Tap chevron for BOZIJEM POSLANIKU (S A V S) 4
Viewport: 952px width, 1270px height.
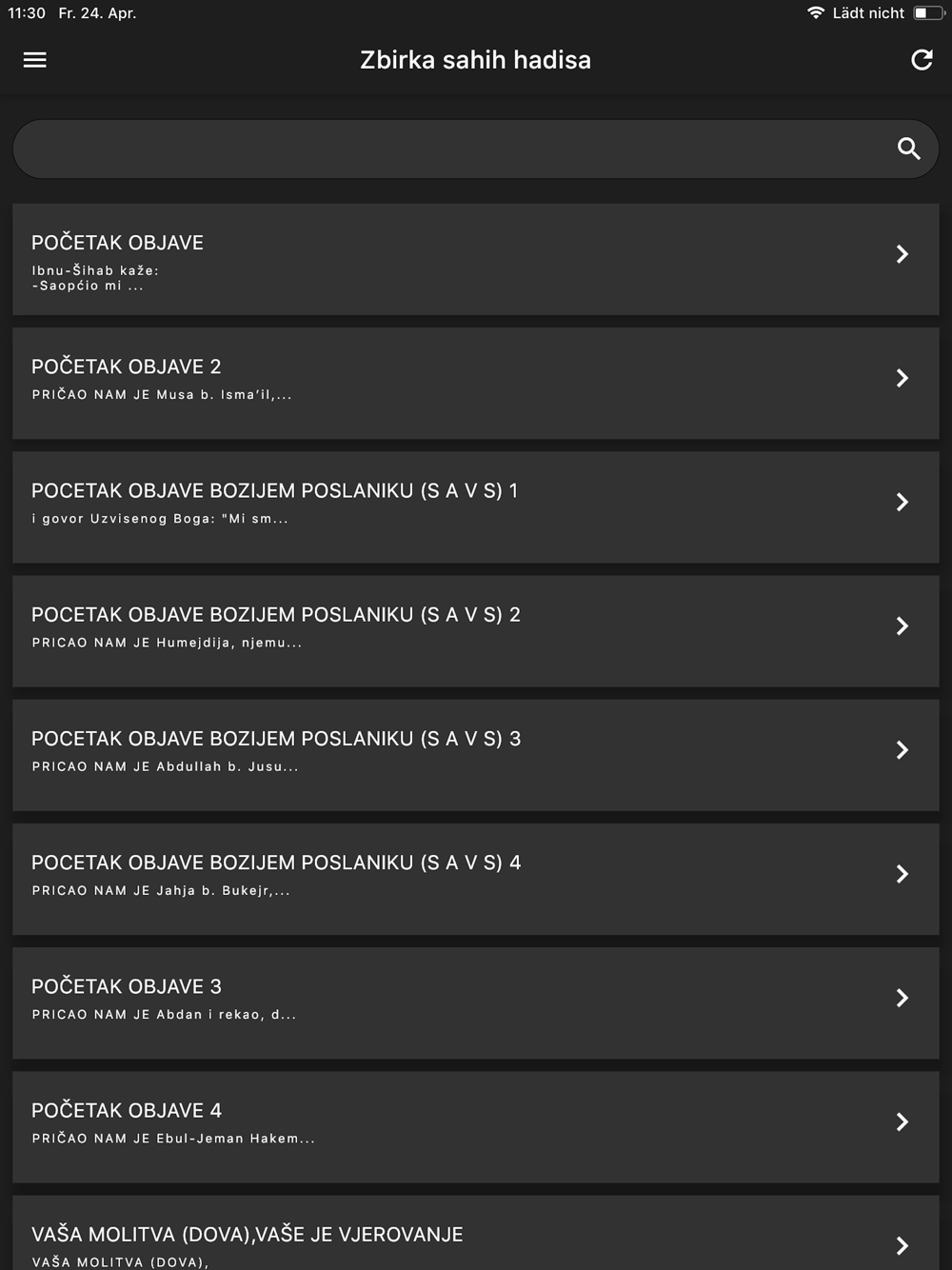pyautogui.click(x=902, y=874)
